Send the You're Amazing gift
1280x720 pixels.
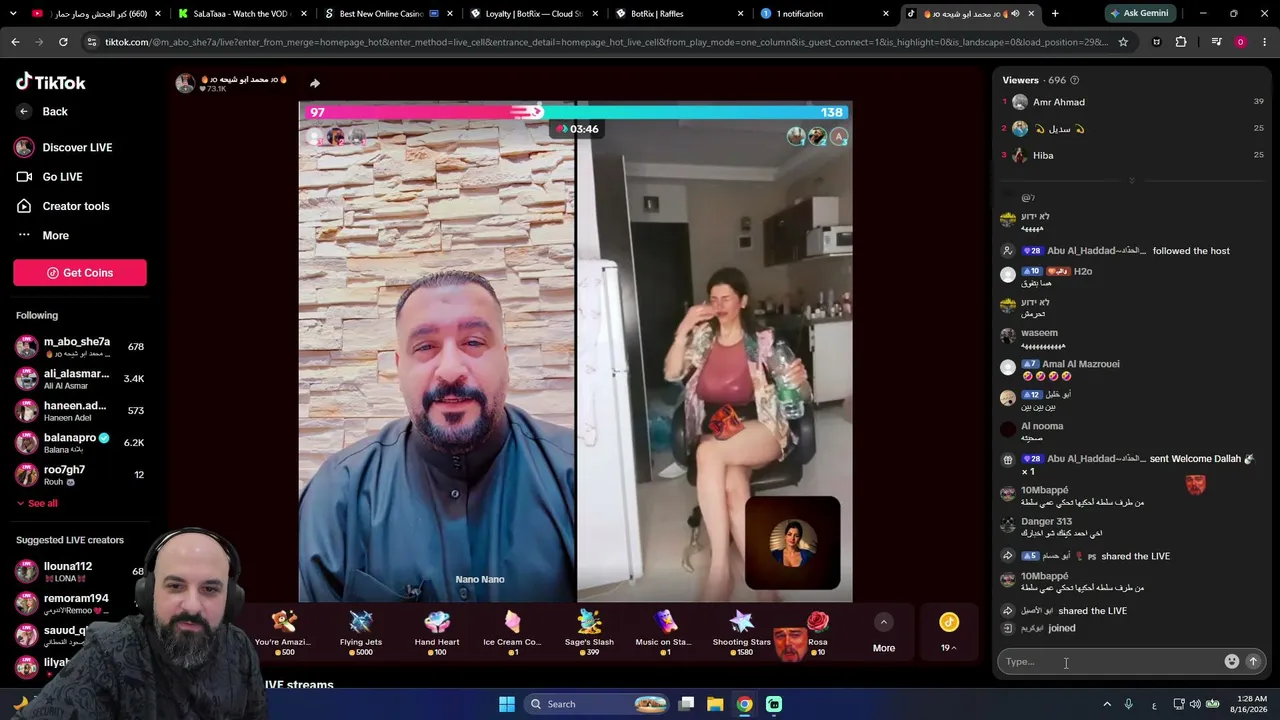click(x=283, y=633)
